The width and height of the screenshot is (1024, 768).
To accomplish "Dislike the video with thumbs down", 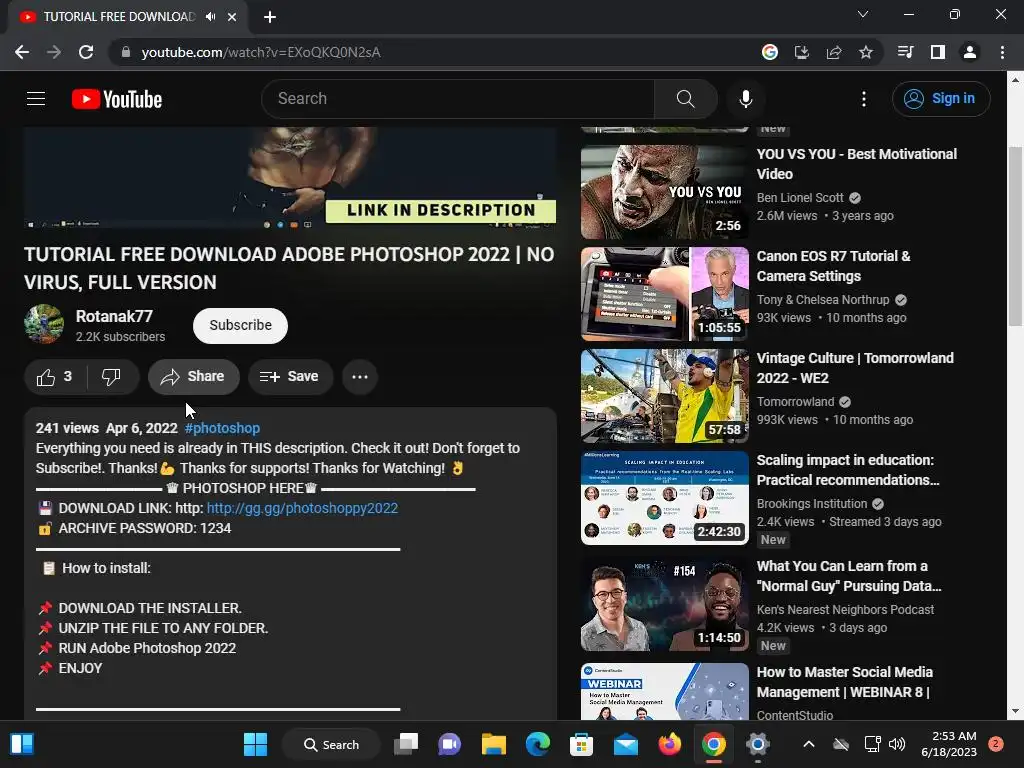I will (112, 377).
